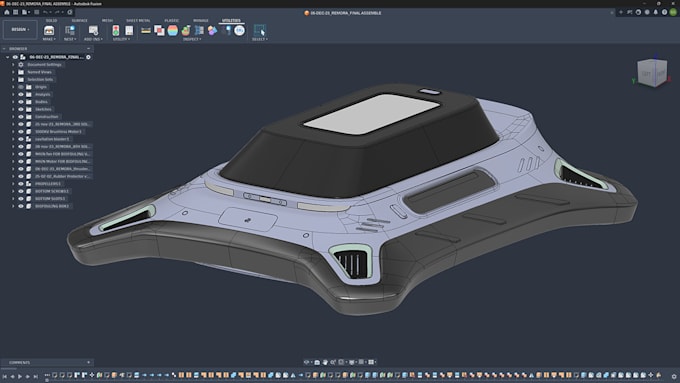Click the Measure ruler tool

[146, 30]
